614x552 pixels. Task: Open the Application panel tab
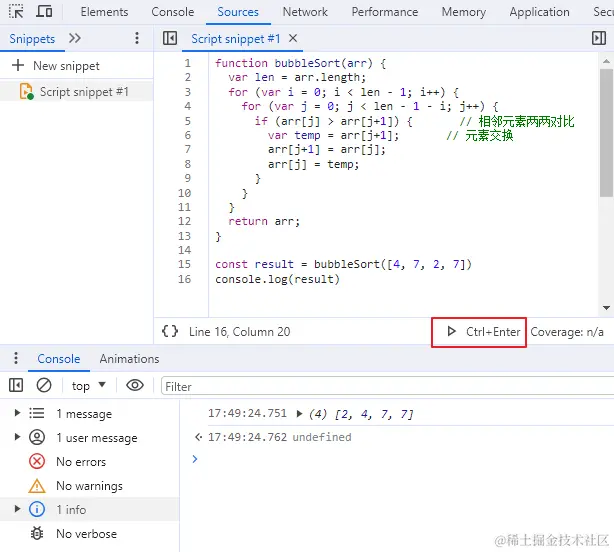(x=539, y=12)
